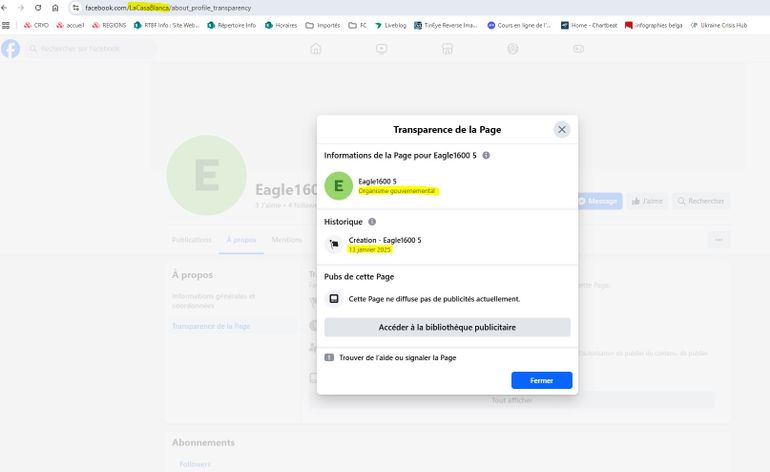770x472 pixels.
Task: Switch to the À propos tab
Action: coord(241,240)
